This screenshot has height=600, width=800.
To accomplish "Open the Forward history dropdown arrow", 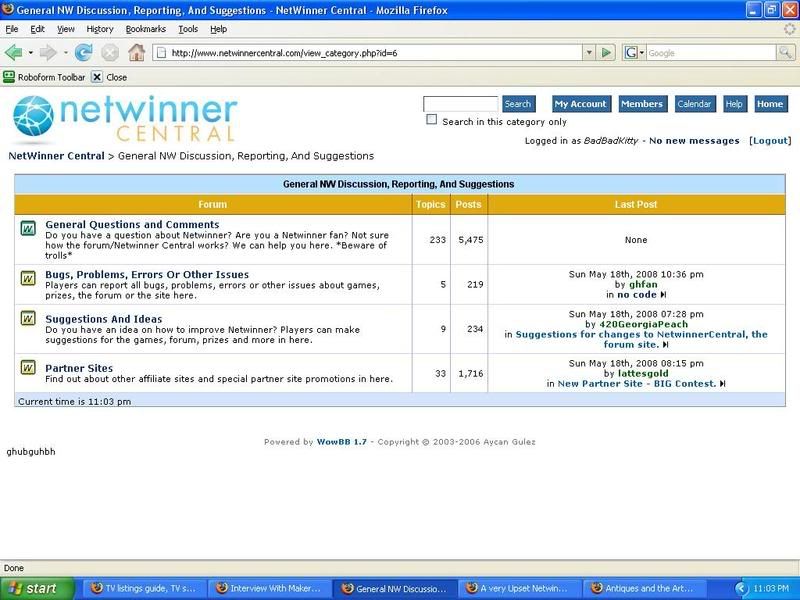I will click(x=65, y=53).
